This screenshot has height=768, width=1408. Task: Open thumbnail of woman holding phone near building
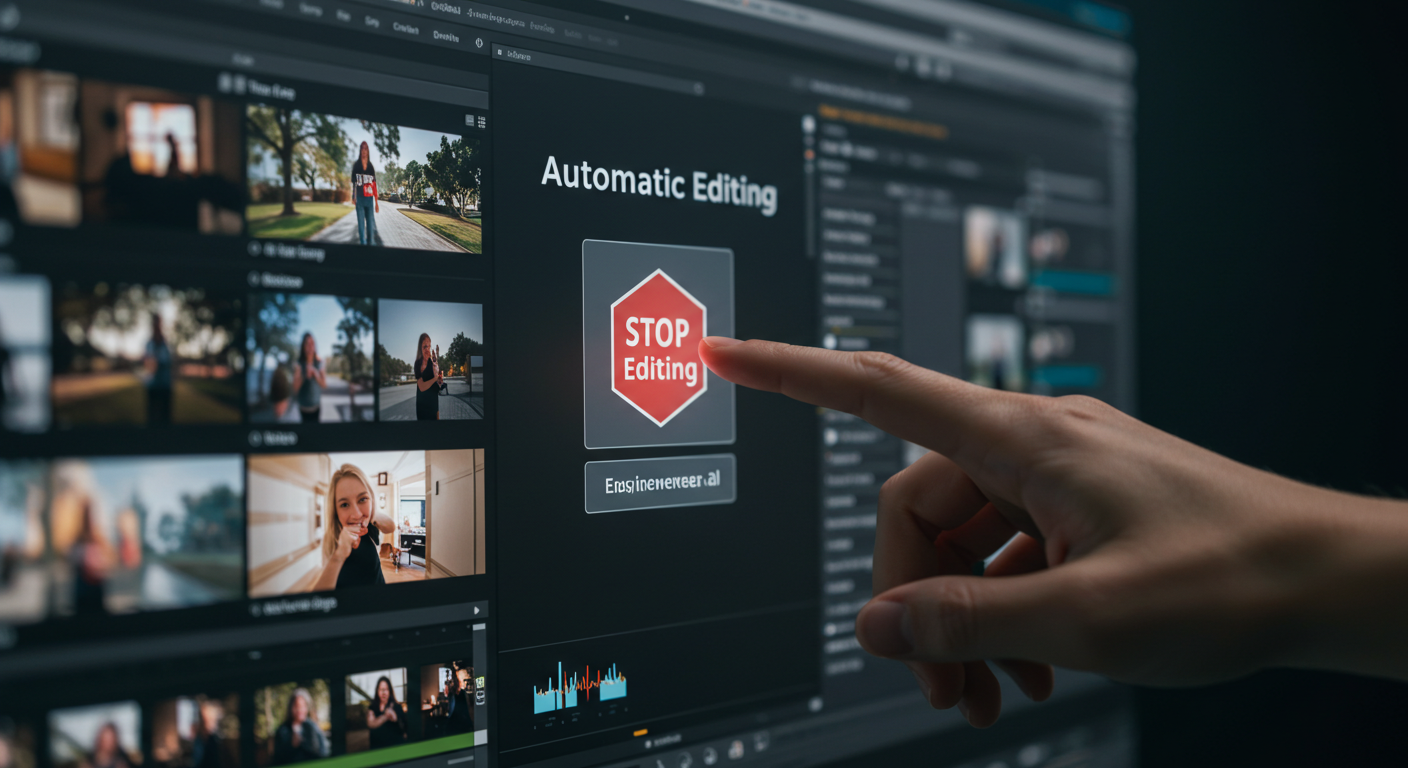tap(430, 358)
